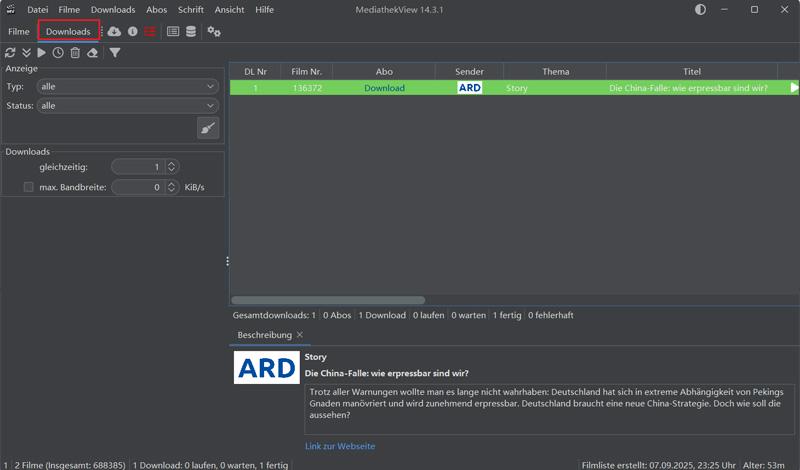Clear filters with the broom button
800x470 pixels.
coord(208,128)
